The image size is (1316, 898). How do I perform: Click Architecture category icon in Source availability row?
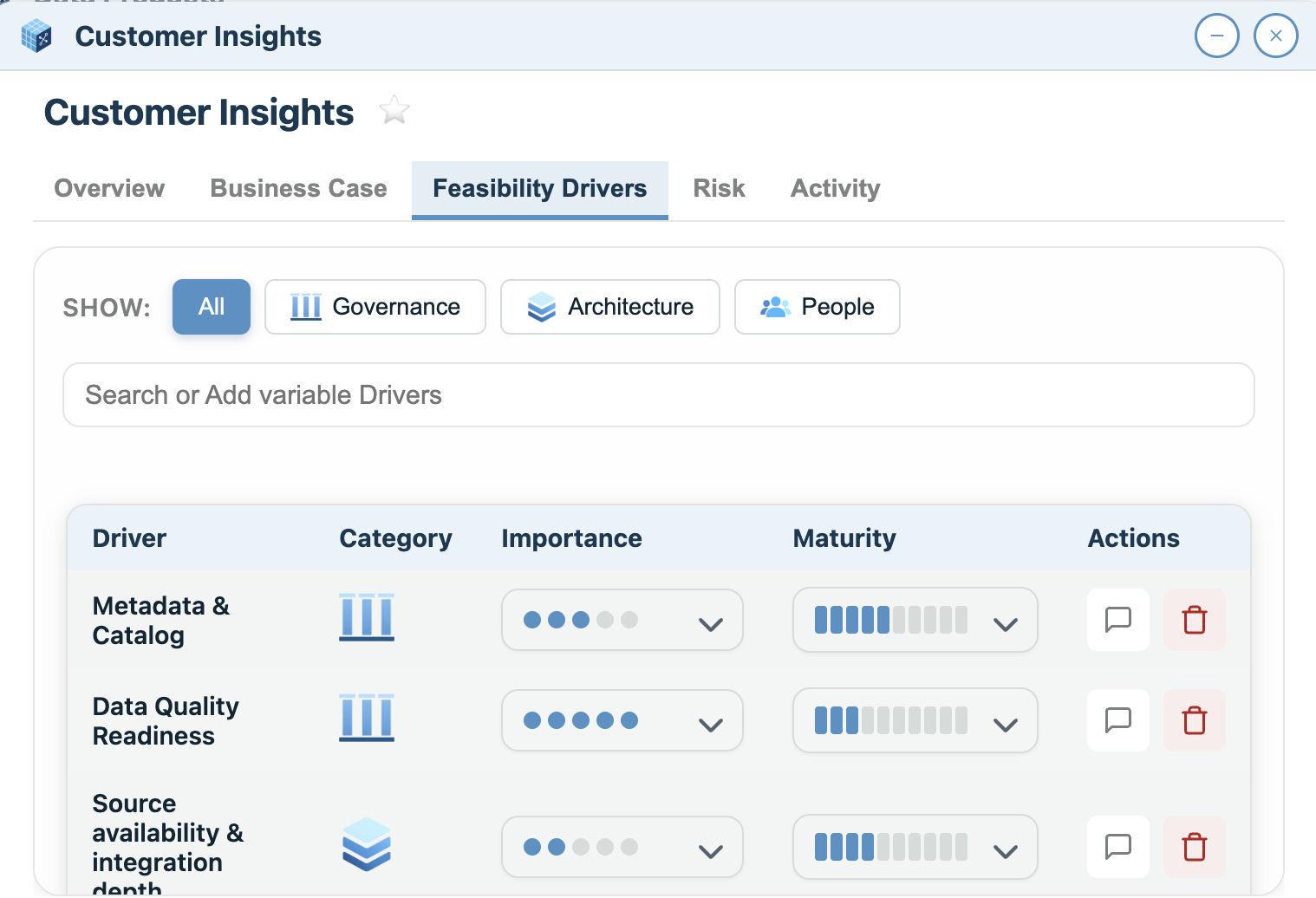point(366,844)
